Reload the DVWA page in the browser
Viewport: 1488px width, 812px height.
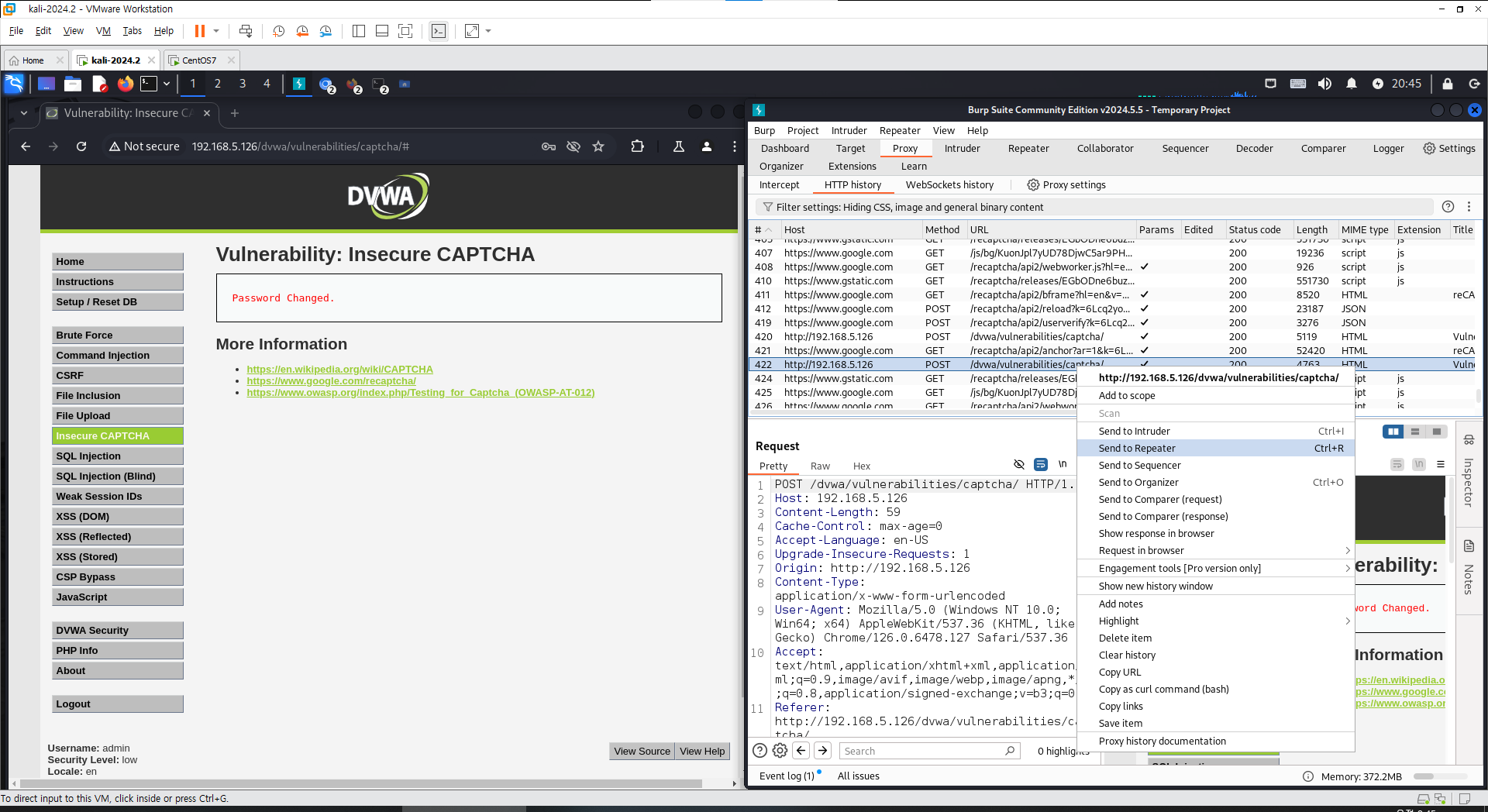point(81,146)
